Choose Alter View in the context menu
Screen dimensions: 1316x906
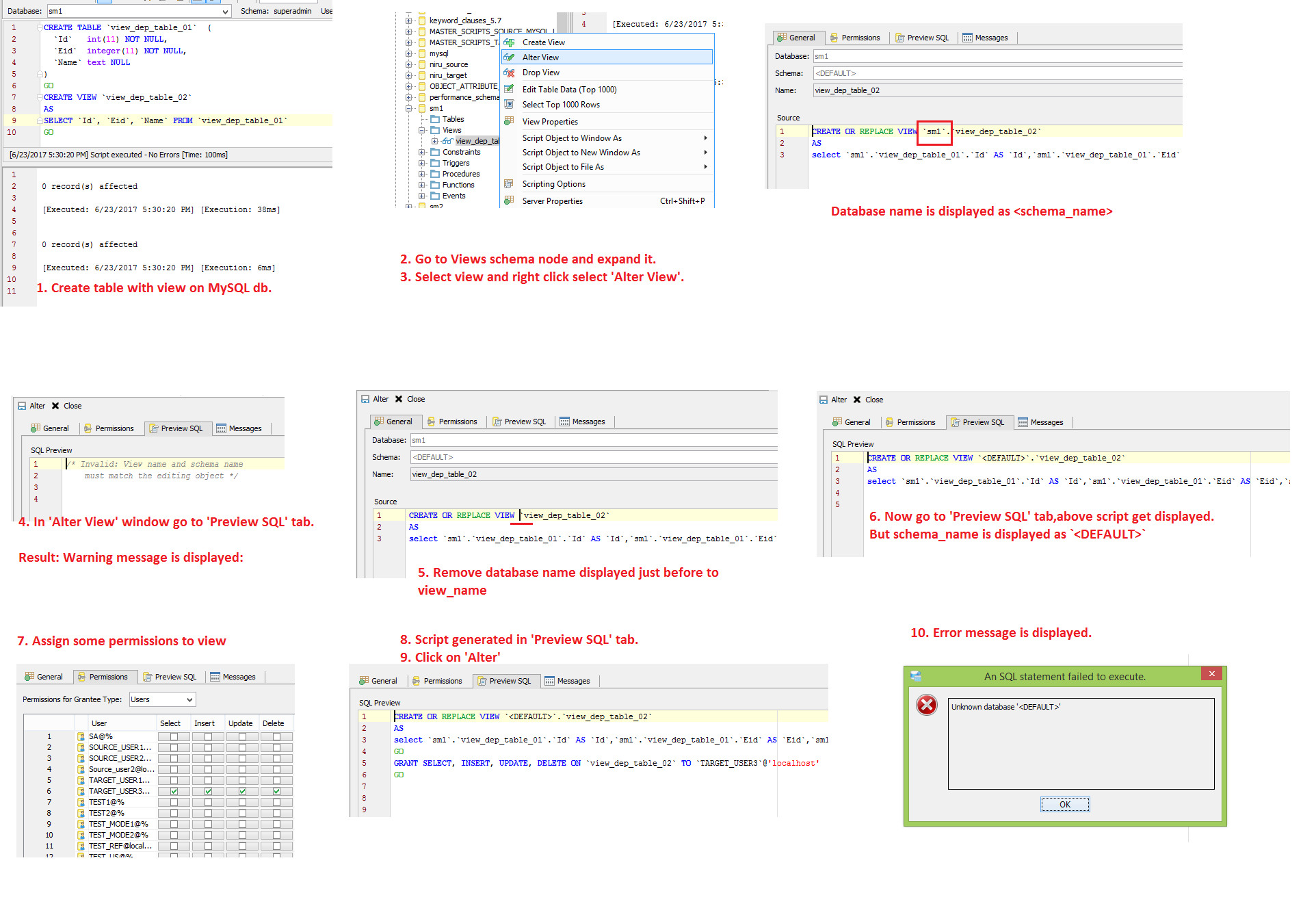[607, 57]
